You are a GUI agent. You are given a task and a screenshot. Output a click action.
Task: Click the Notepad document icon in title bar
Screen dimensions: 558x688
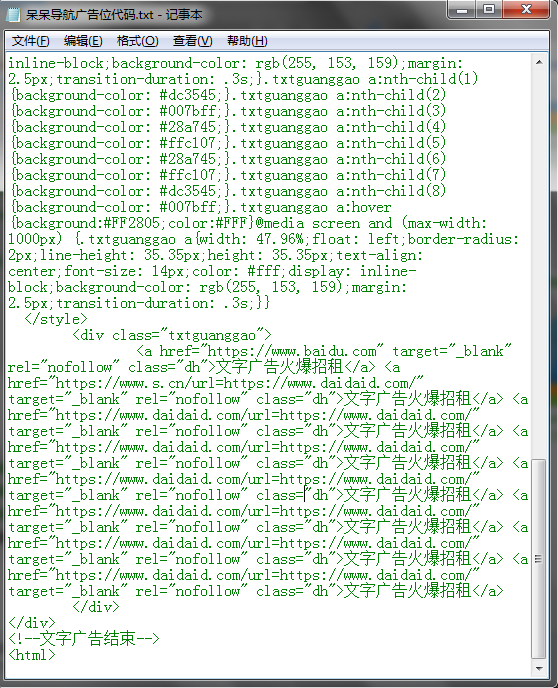pyautogui.click(x=14, y=14)
